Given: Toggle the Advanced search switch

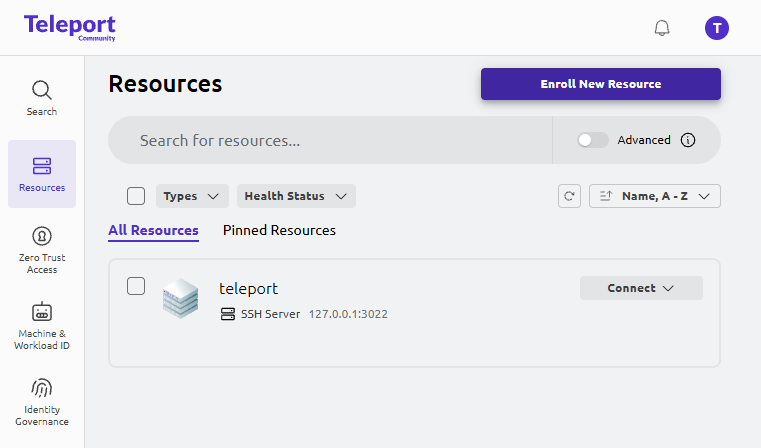Looking at the screenshot, I should point(593,140).
